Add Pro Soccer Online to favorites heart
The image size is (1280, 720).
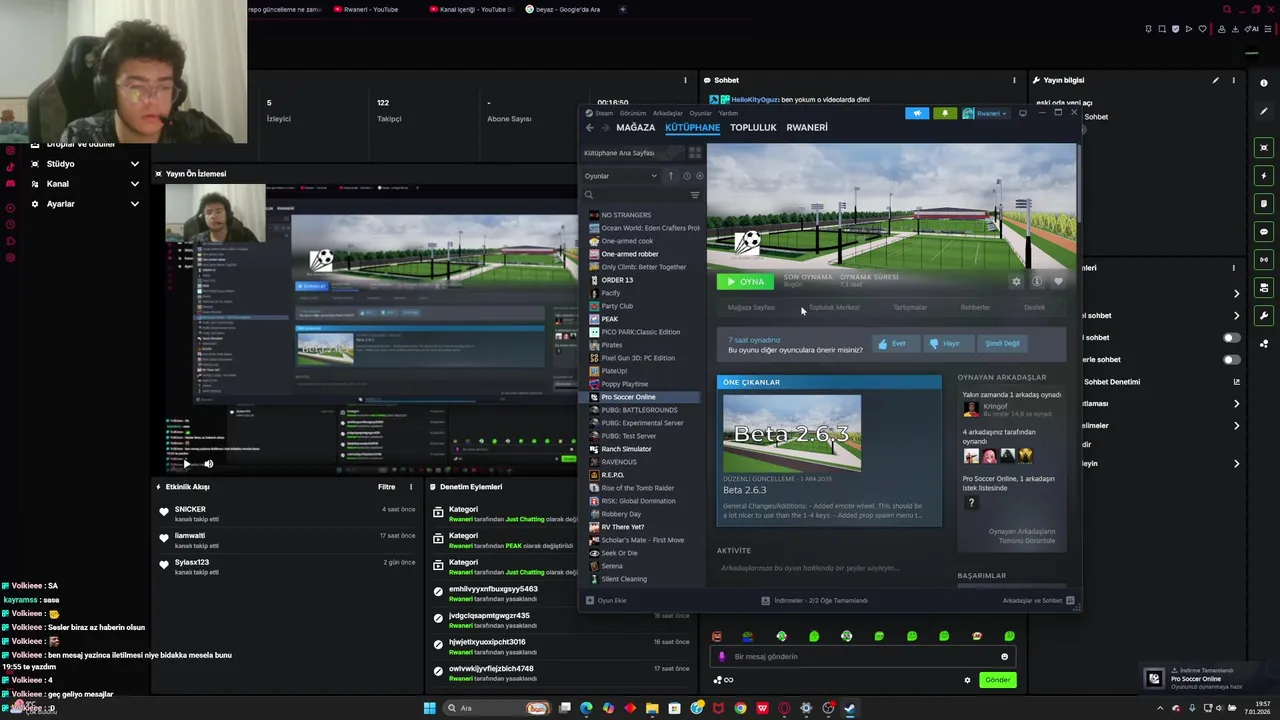(x=1058, y=282)
